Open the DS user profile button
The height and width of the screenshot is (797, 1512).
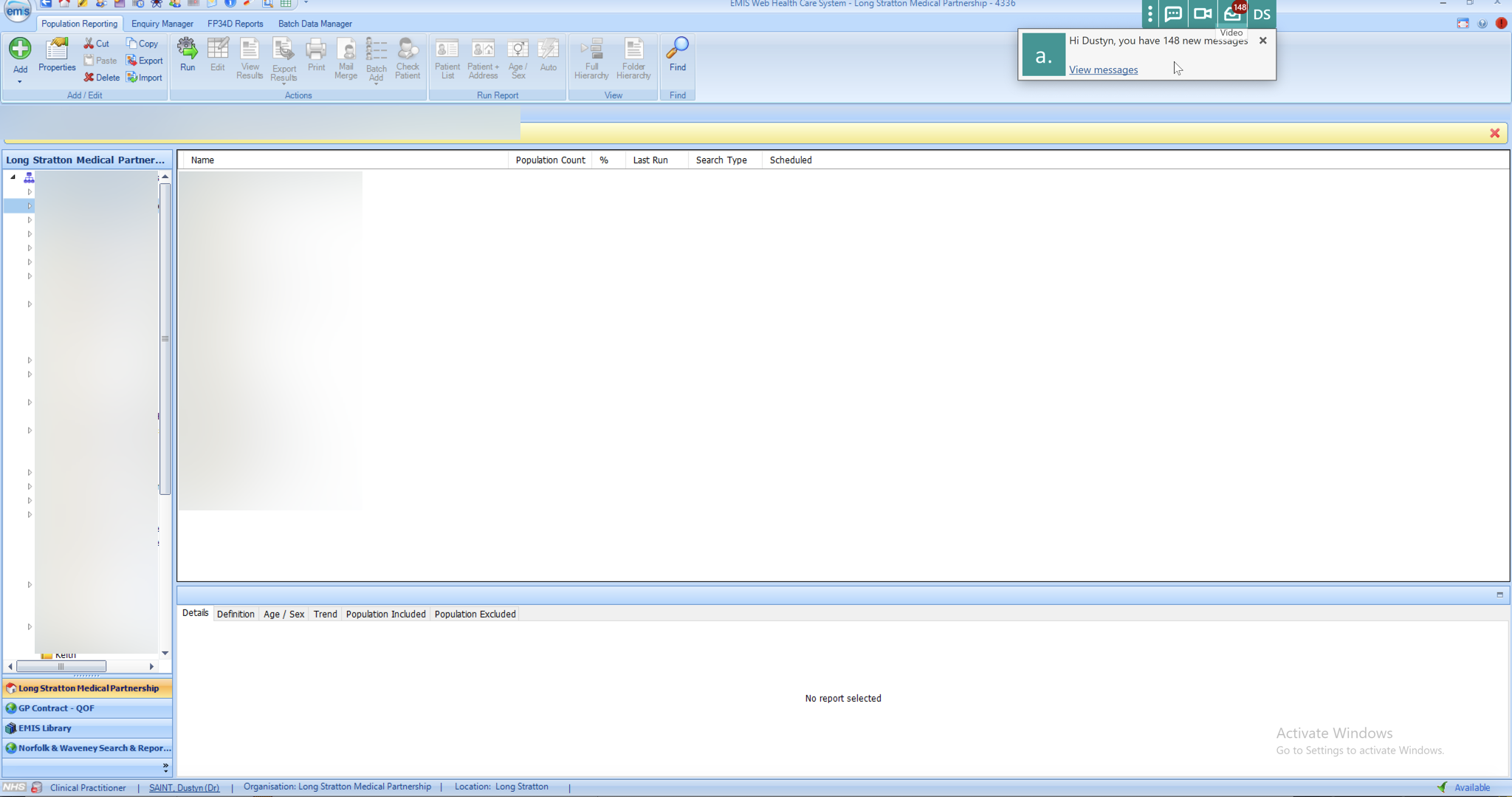tap(1262, 14)
